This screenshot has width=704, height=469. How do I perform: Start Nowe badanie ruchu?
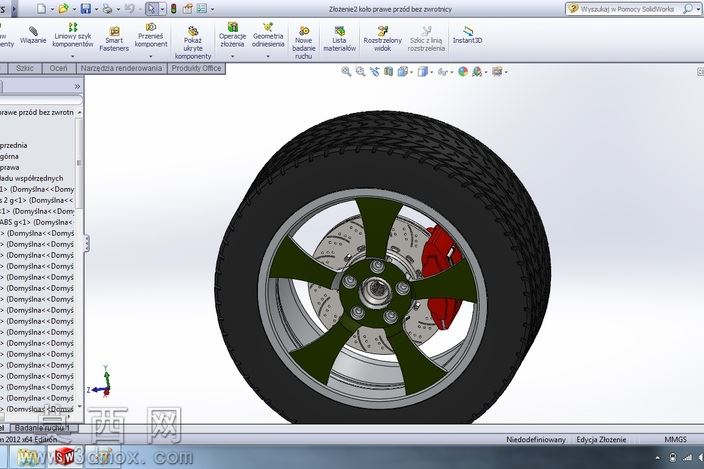coord(304,43)
